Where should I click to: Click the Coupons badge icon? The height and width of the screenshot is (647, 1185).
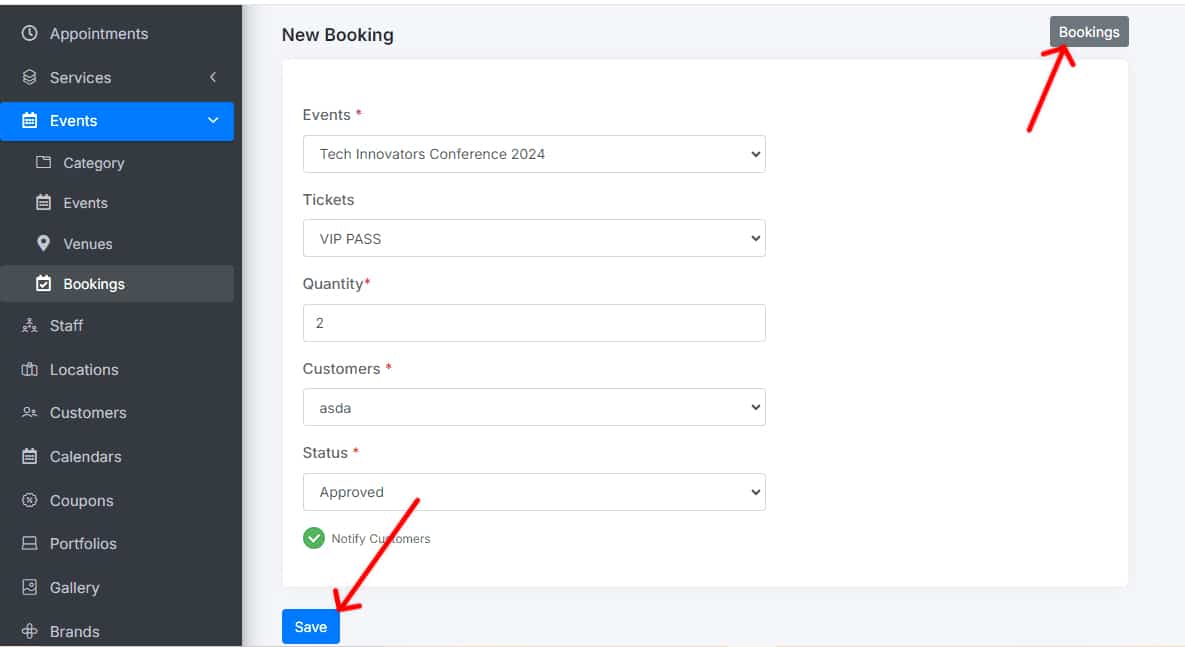29,500
